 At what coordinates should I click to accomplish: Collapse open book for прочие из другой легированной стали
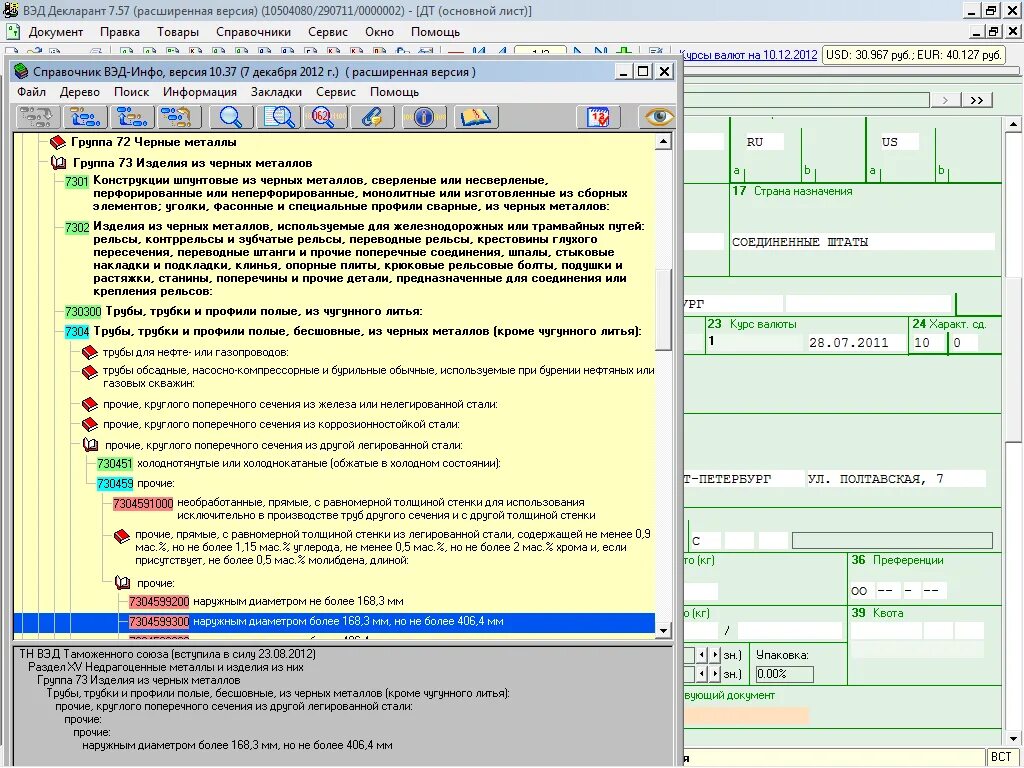tap(91, 445)
